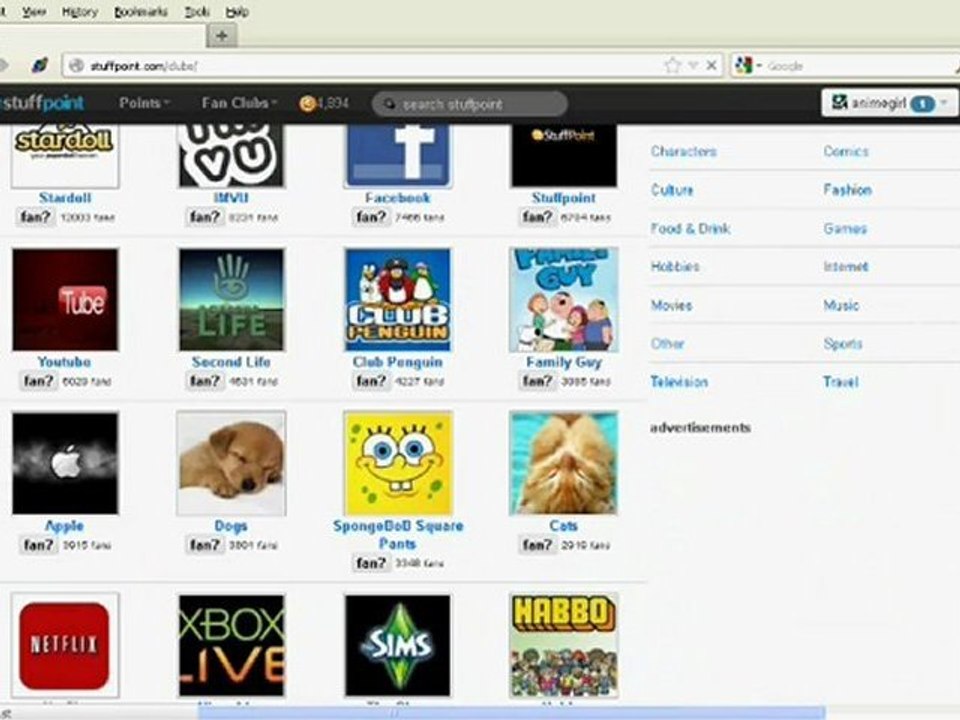Become a fan of Facebook

[372, 217]
